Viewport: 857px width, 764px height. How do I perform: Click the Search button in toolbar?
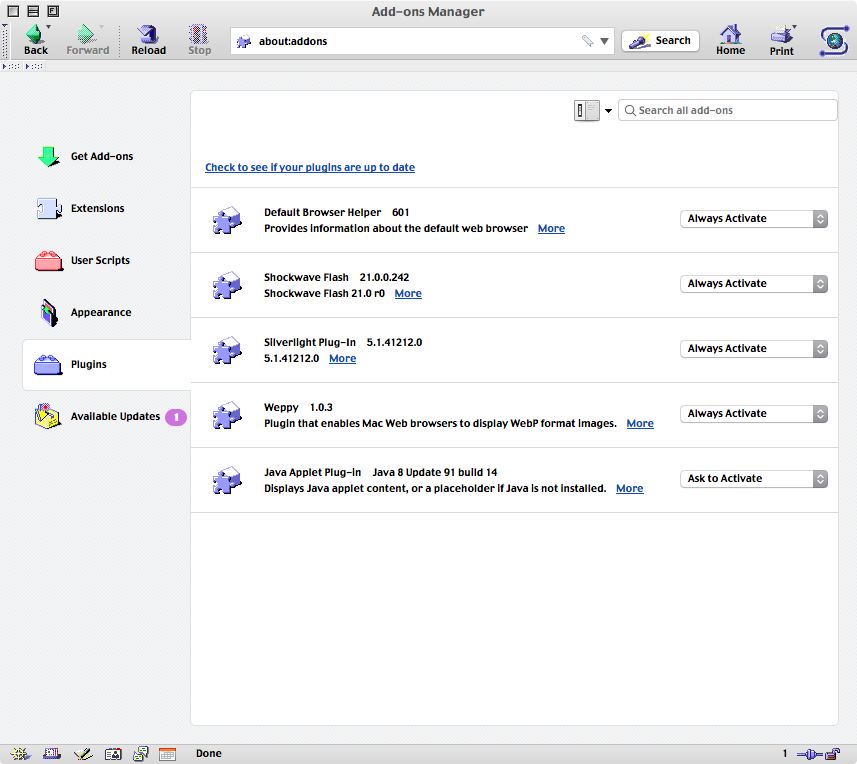(660, 41)
